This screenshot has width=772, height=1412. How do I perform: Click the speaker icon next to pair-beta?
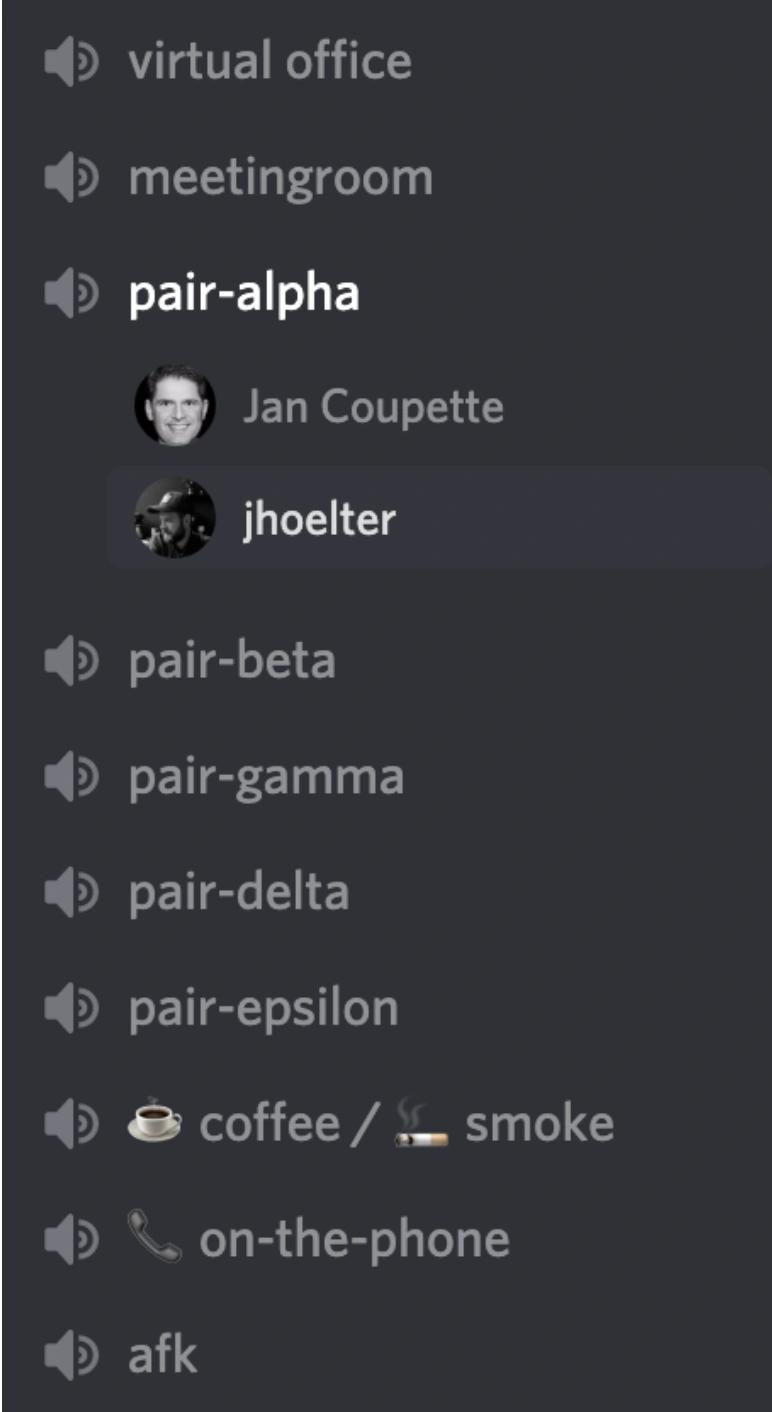[x=71, y=661]
